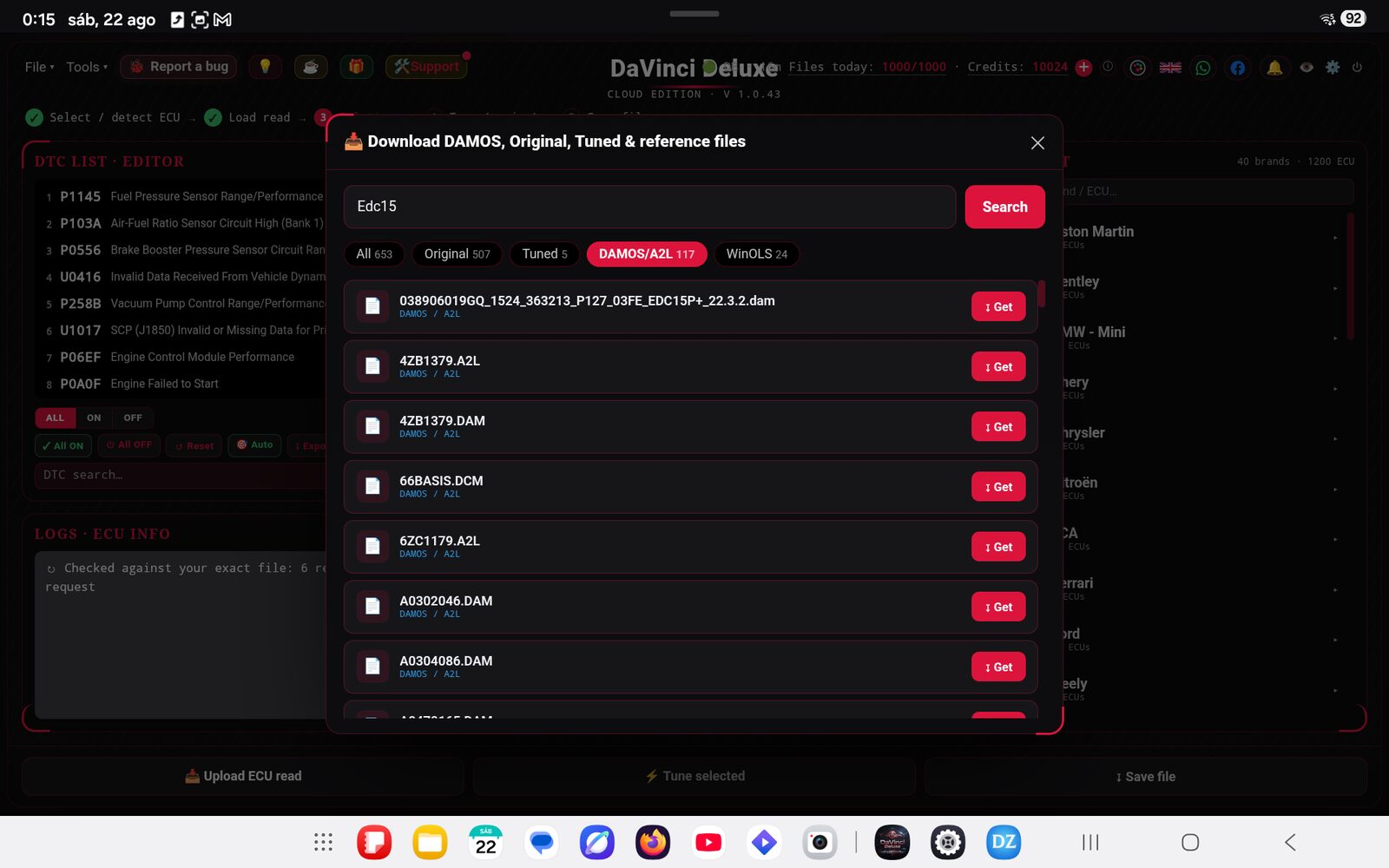This screenshot has height=868, width=1389.
Task: Click Upload ECU read
Action: (x=243, y=776)
